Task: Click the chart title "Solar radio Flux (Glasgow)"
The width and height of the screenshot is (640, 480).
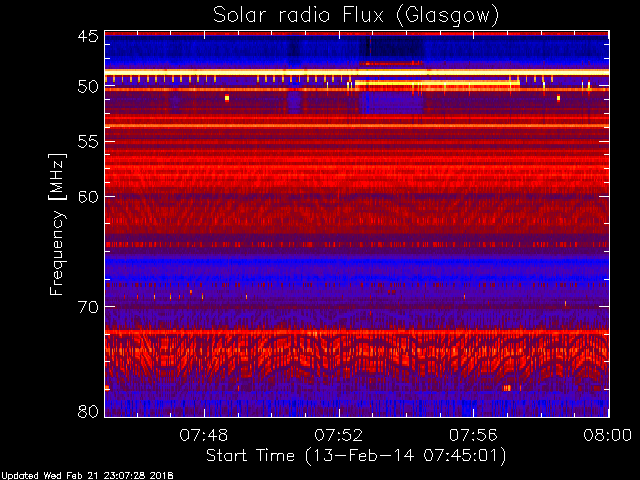Action: [x=356, y=16]
